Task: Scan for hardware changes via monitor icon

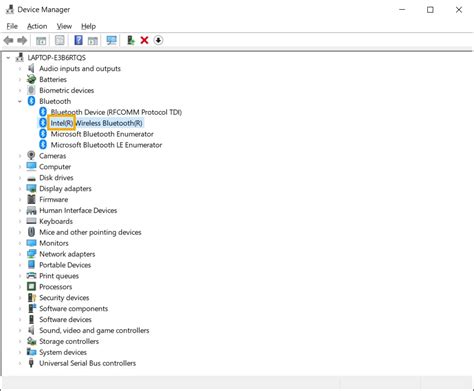Action: [x=111, y=40]
